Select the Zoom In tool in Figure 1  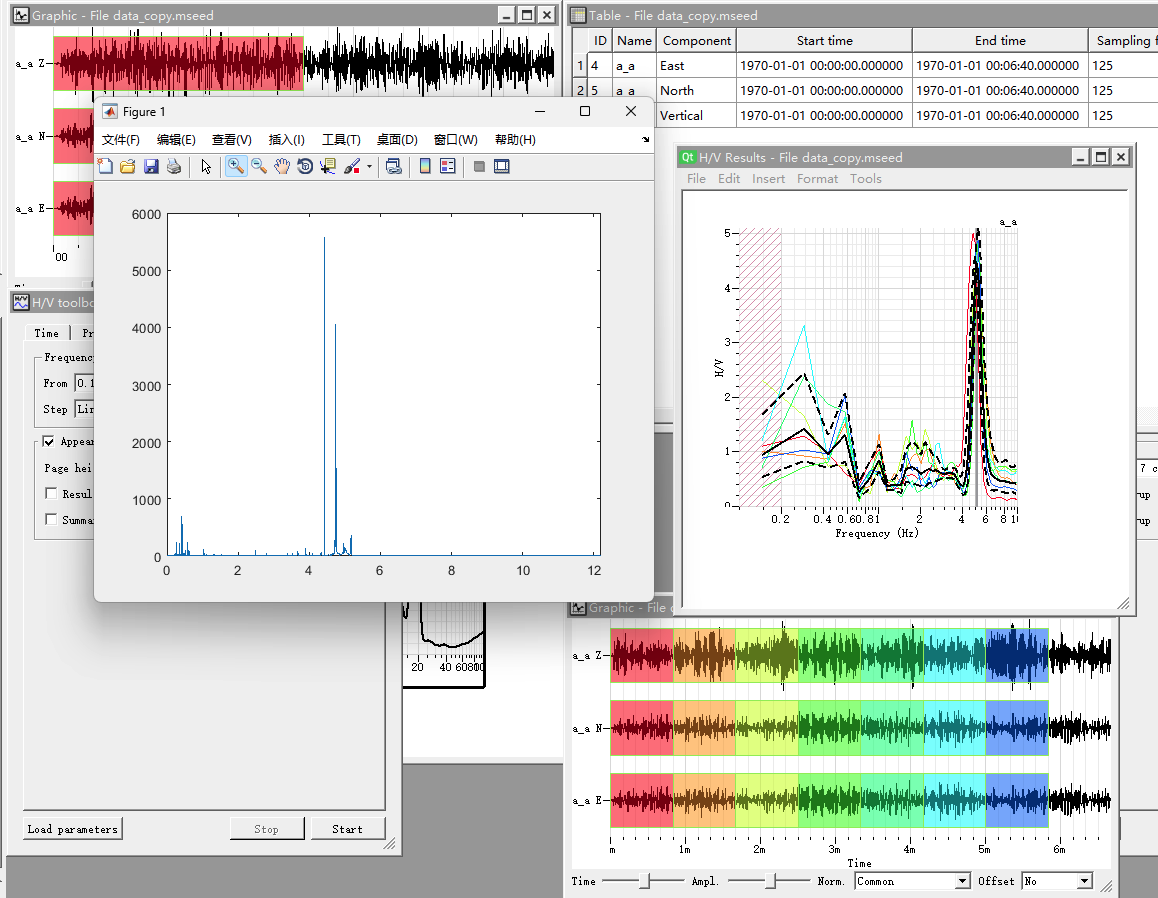236,166
